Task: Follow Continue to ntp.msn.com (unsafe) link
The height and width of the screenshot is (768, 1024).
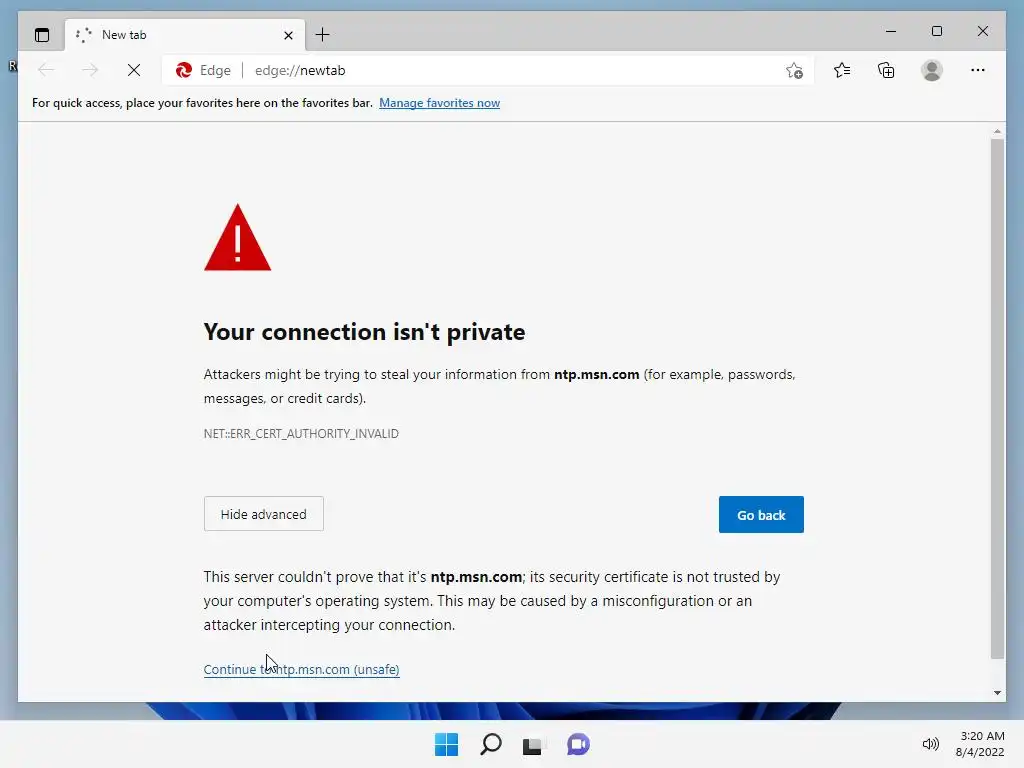Action: (x=302, y=669)
